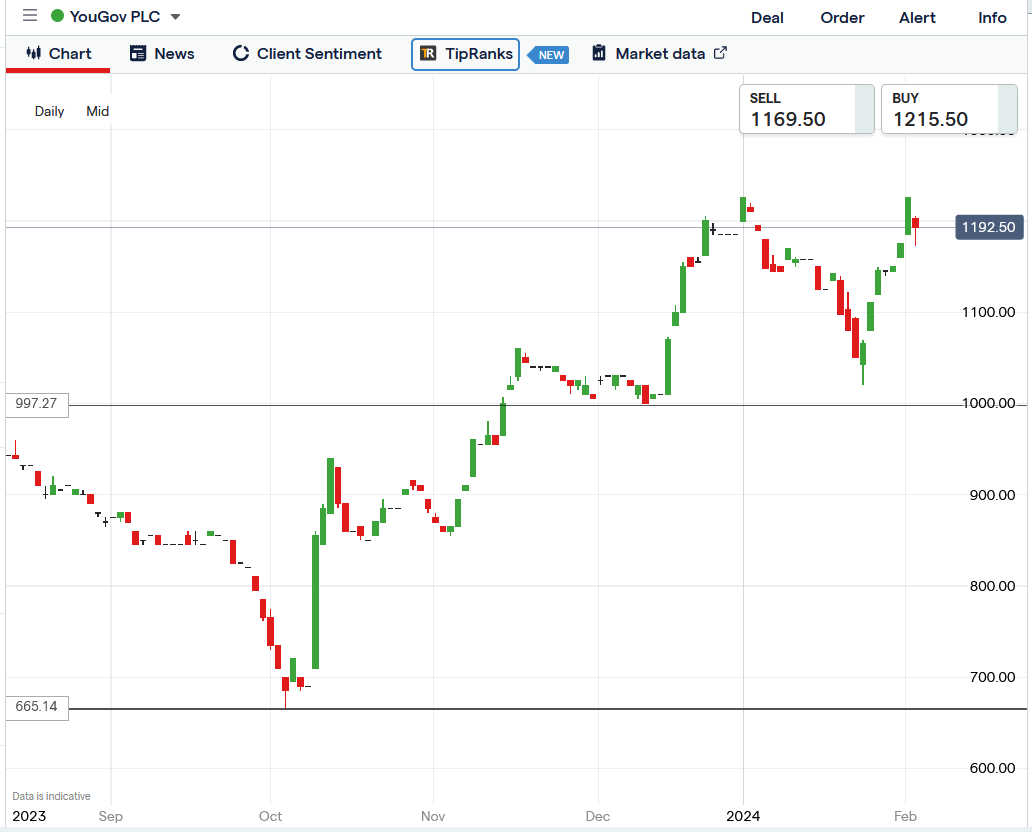This screenshot has width=1032, height=832.
Task: Click the external link icon after Market data
Action: click(x=720, y=53)
